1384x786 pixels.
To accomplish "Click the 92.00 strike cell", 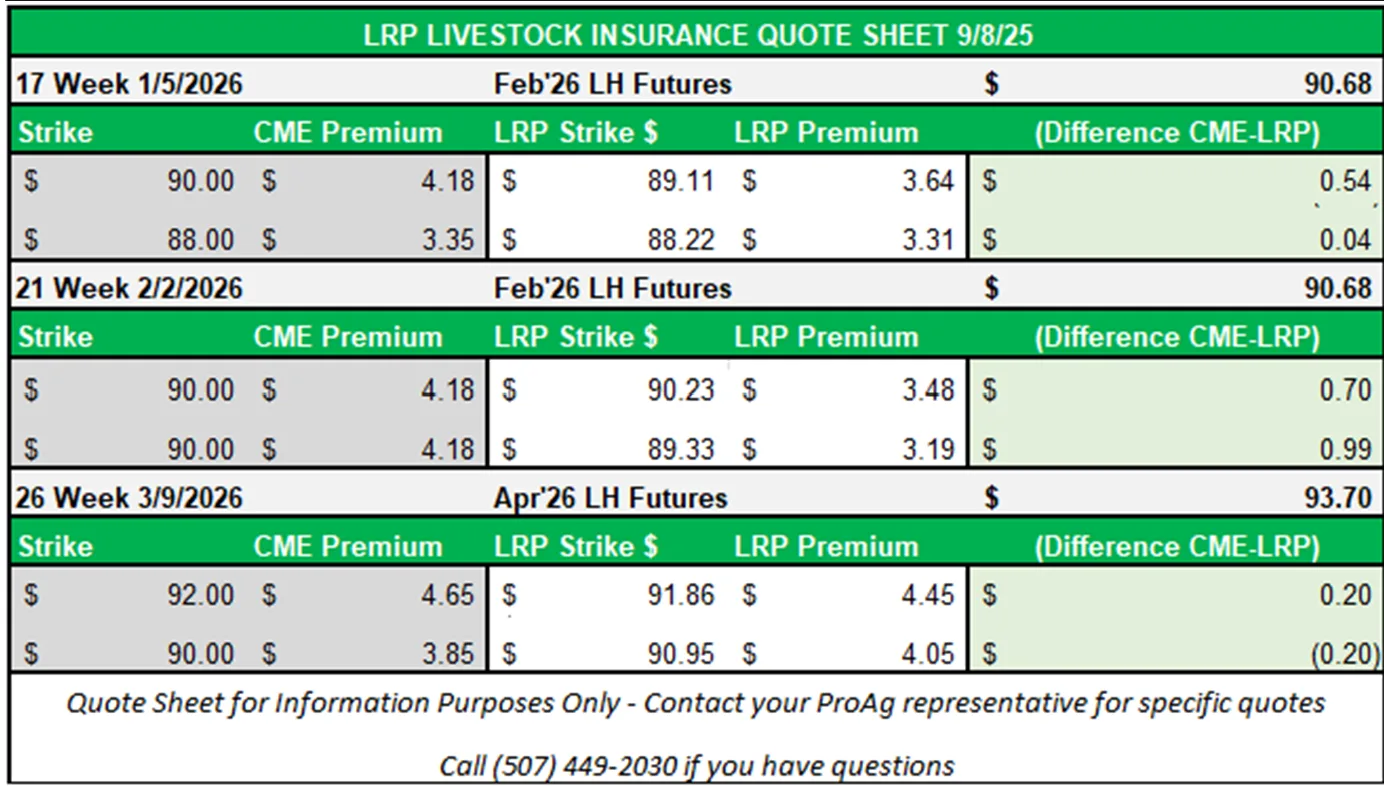I will [x=200, y=595].
